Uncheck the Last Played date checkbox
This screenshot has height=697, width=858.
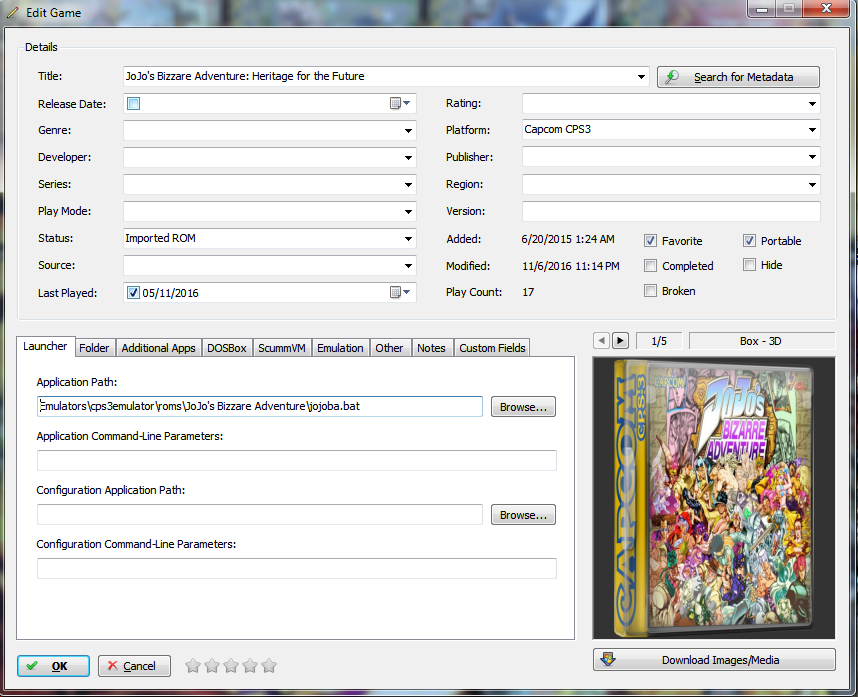click(133, 293)
